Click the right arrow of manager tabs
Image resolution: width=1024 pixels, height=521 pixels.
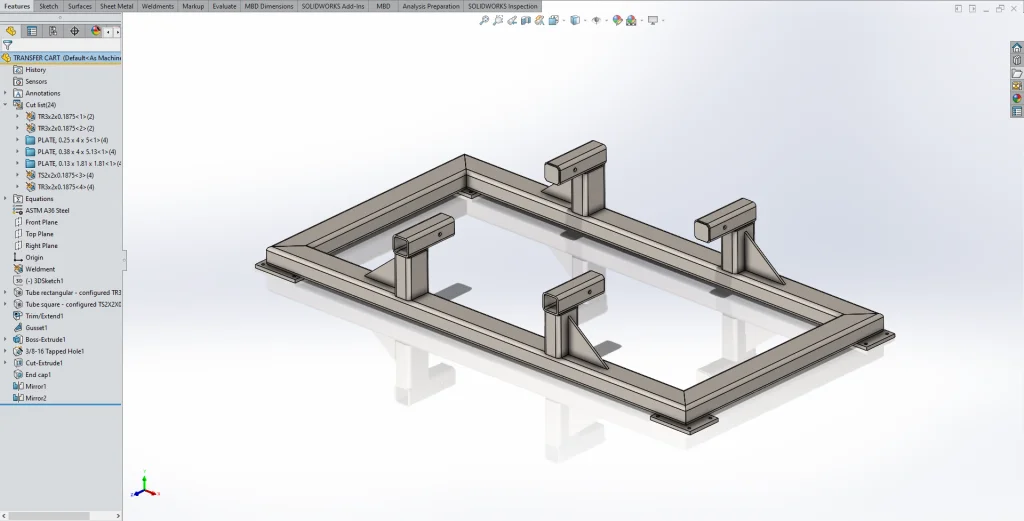(118, 31)
